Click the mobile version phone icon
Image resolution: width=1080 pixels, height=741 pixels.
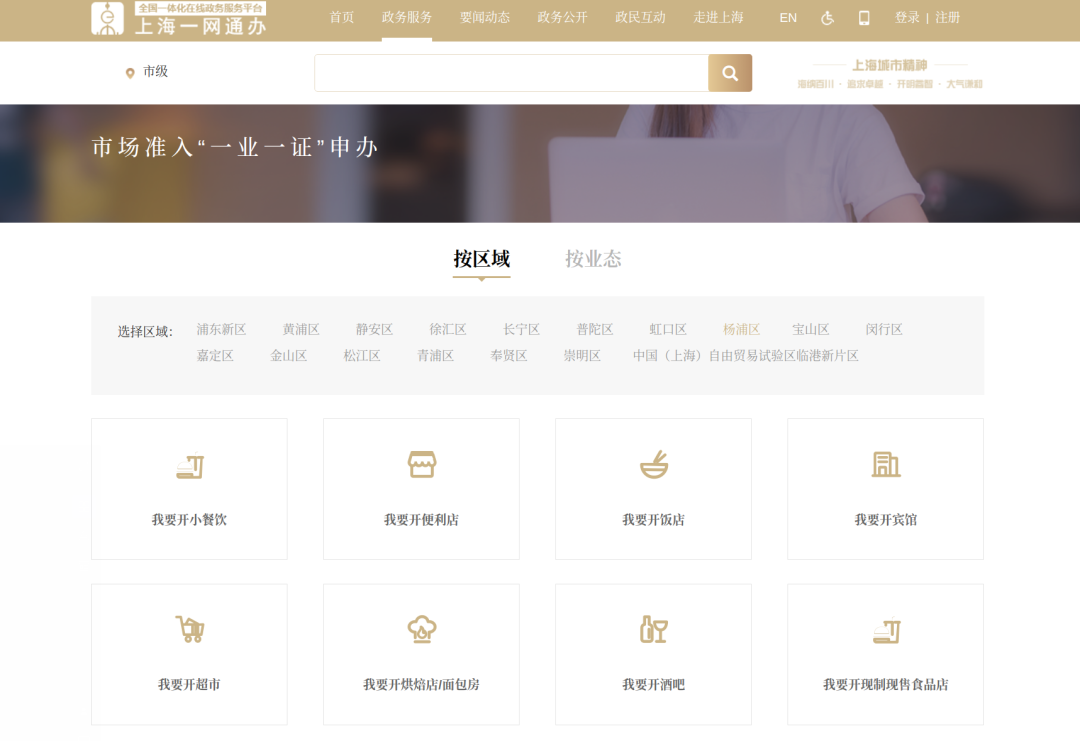point(866,17)
